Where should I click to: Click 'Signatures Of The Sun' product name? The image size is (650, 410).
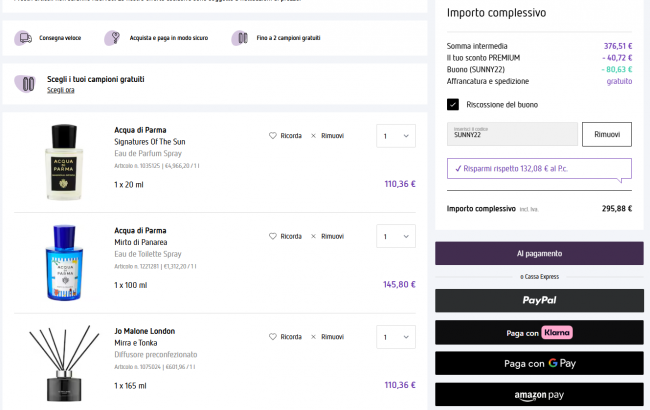pos(150,142)
